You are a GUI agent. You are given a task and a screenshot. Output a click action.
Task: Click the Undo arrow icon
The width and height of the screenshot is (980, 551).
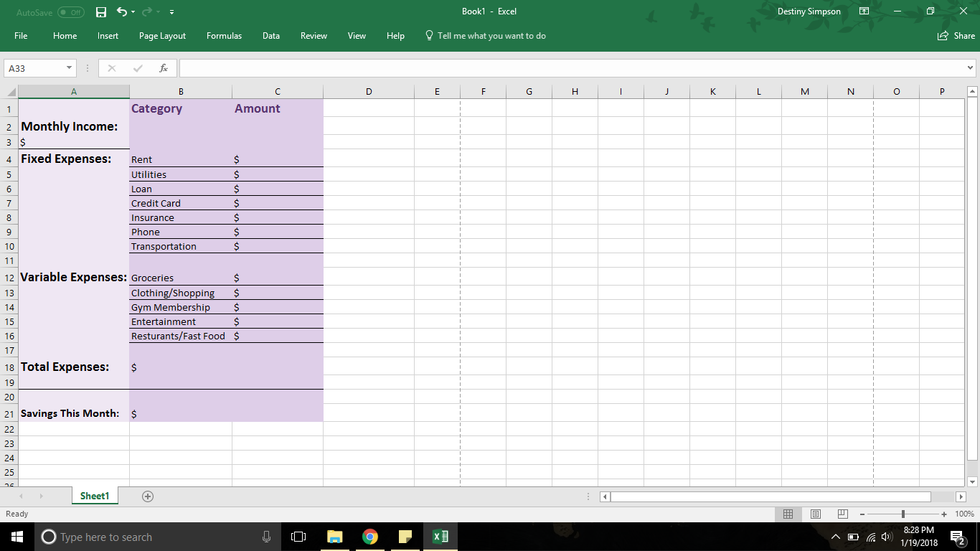(121, 12)
